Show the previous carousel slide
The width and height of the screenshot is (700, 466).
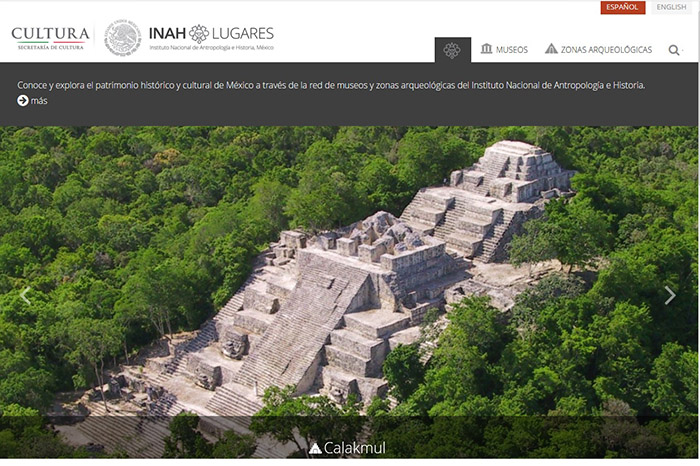(25, 295)
